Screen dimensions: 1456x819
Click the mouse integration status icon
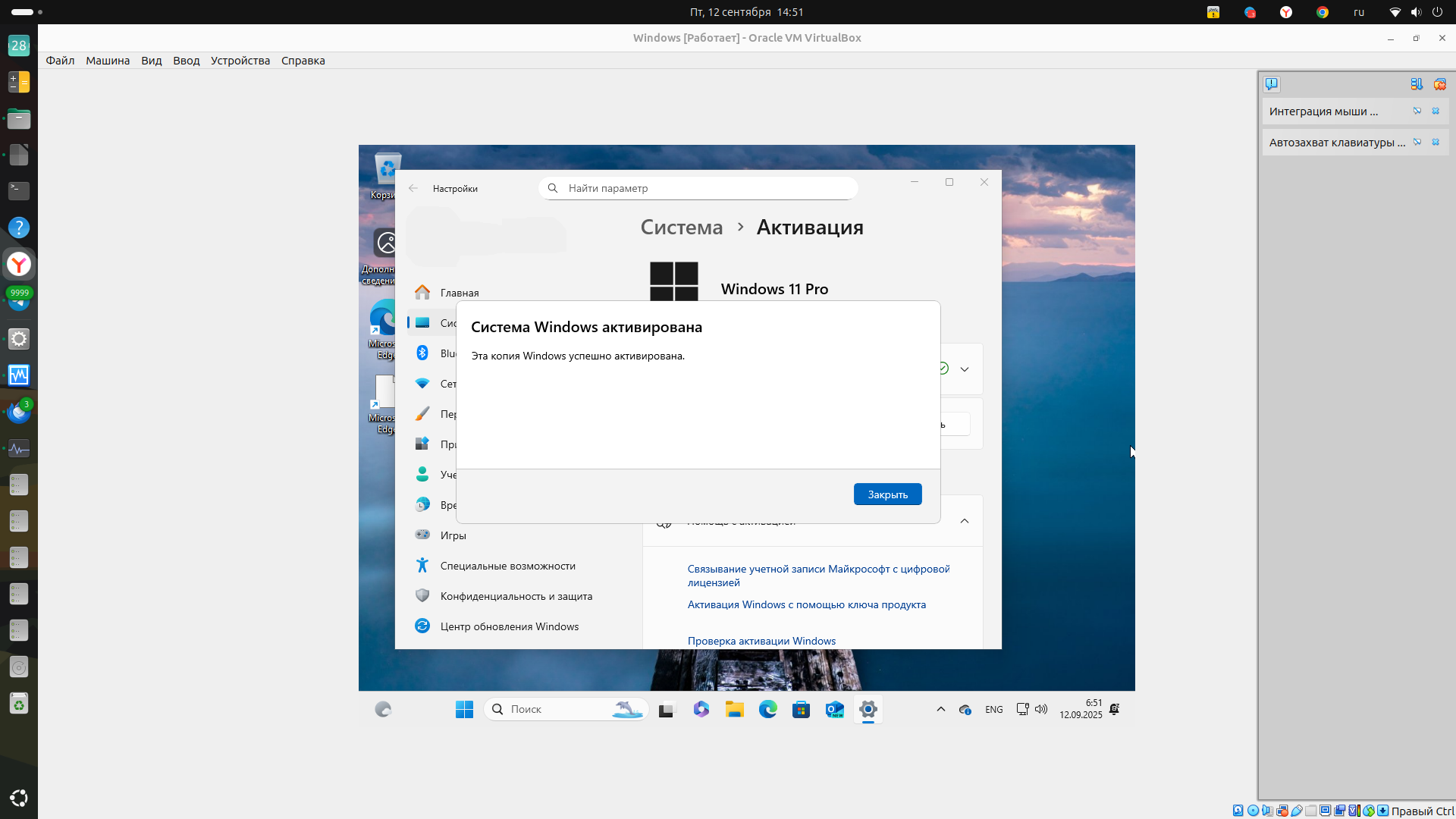click(1369, 811)
